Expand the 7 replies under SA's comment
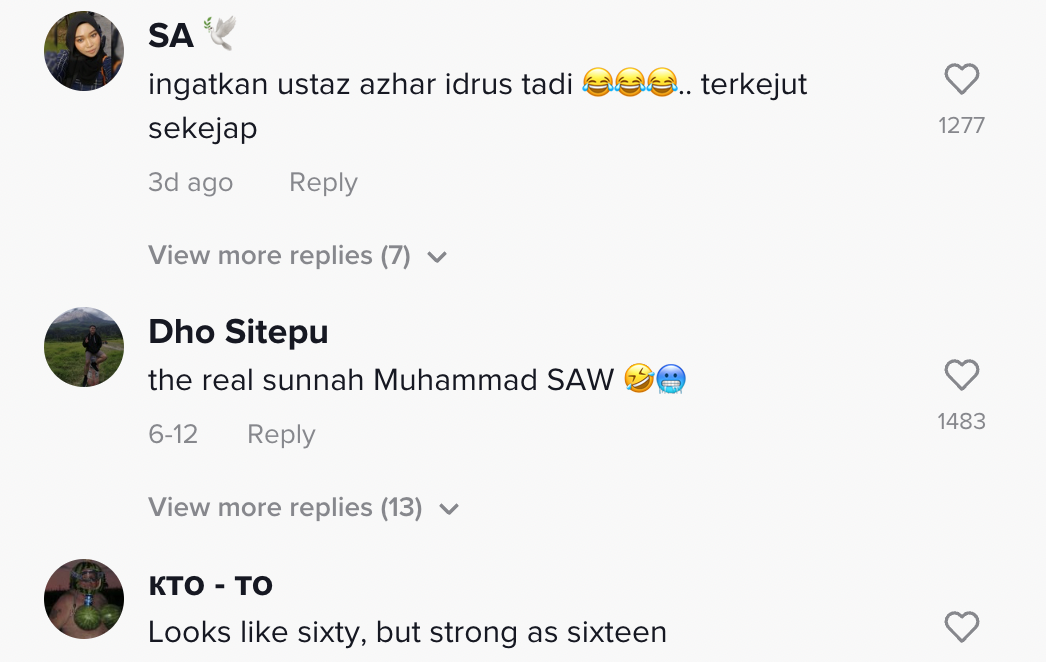This screenshot has height=662, width=1046. (279, 256)
